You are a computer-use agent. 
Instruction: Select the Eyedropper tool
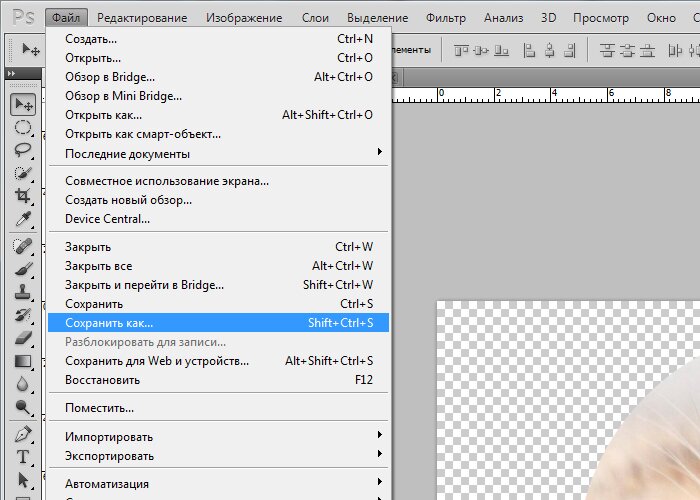pos(23,219)
